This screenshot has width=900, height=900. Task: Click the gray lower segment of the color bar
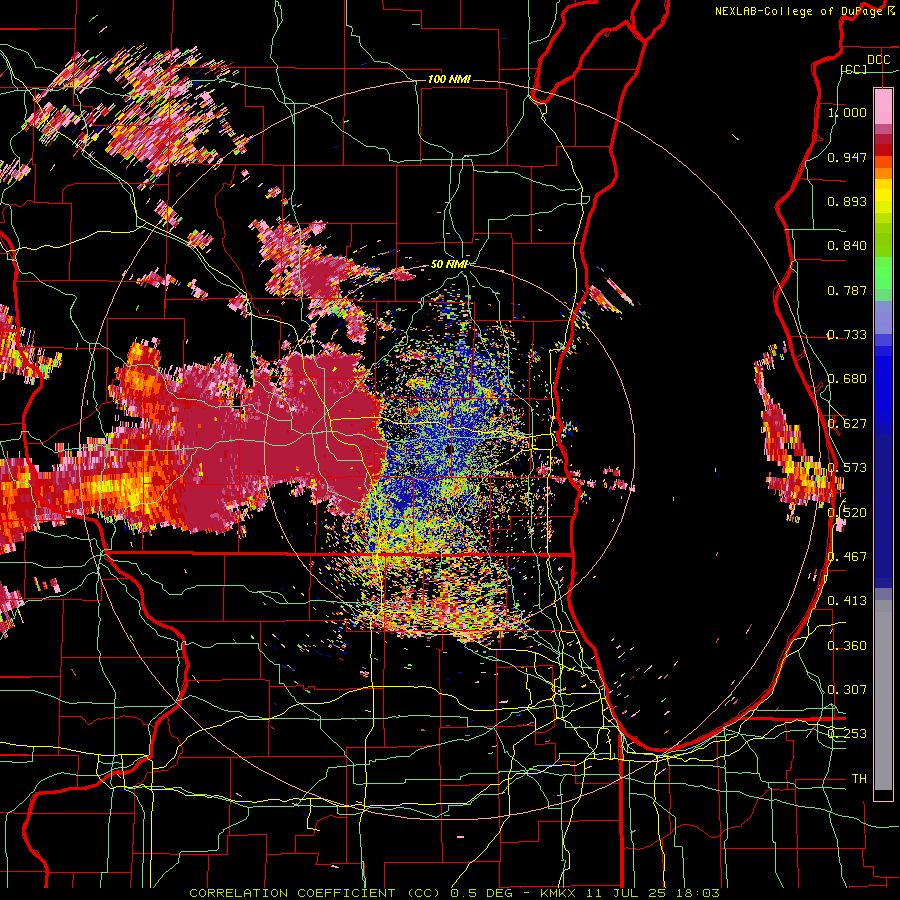pyautogui.click(x=883, y=695)
